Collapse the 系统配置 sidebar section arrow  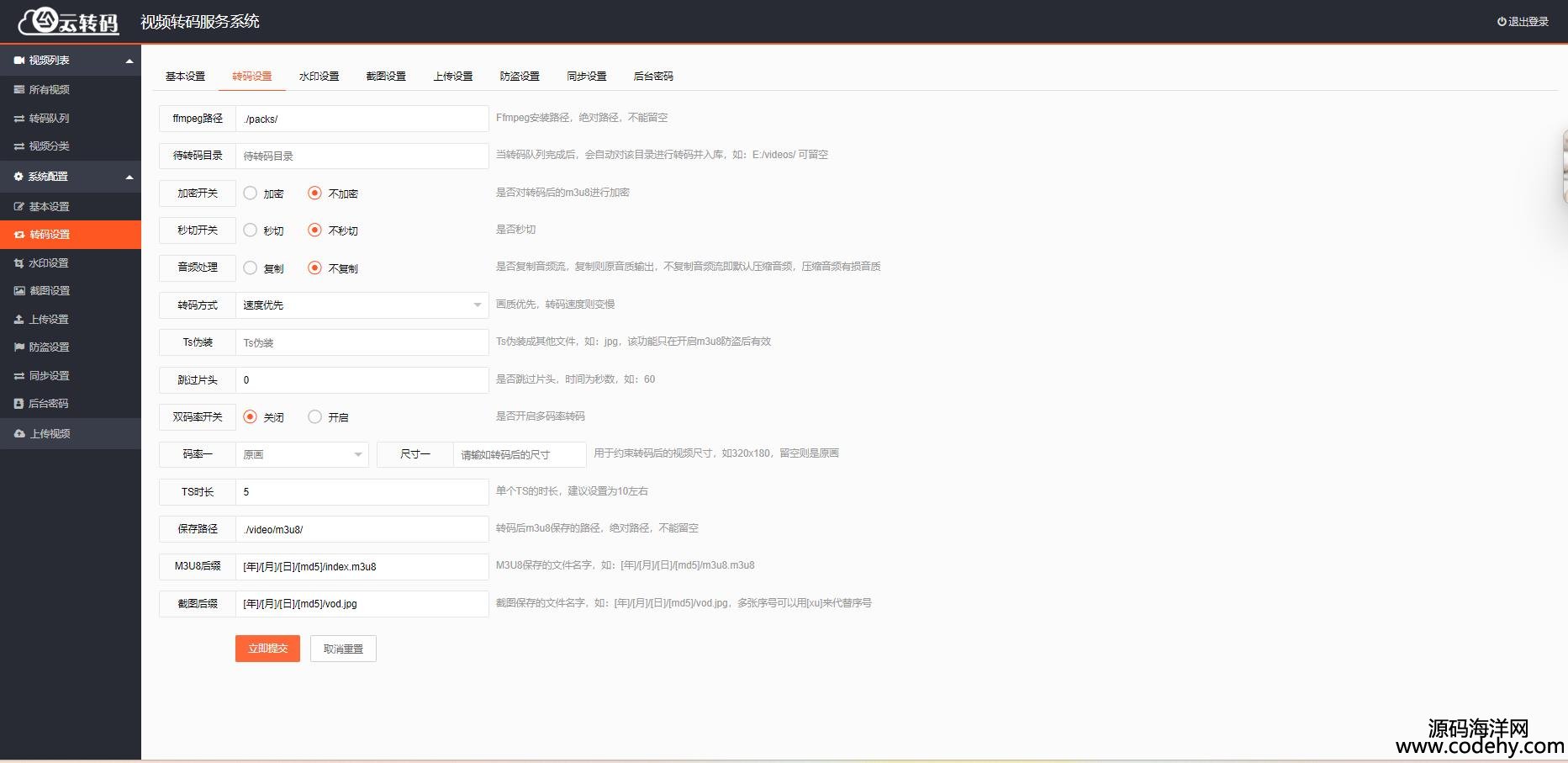(129, 177)
